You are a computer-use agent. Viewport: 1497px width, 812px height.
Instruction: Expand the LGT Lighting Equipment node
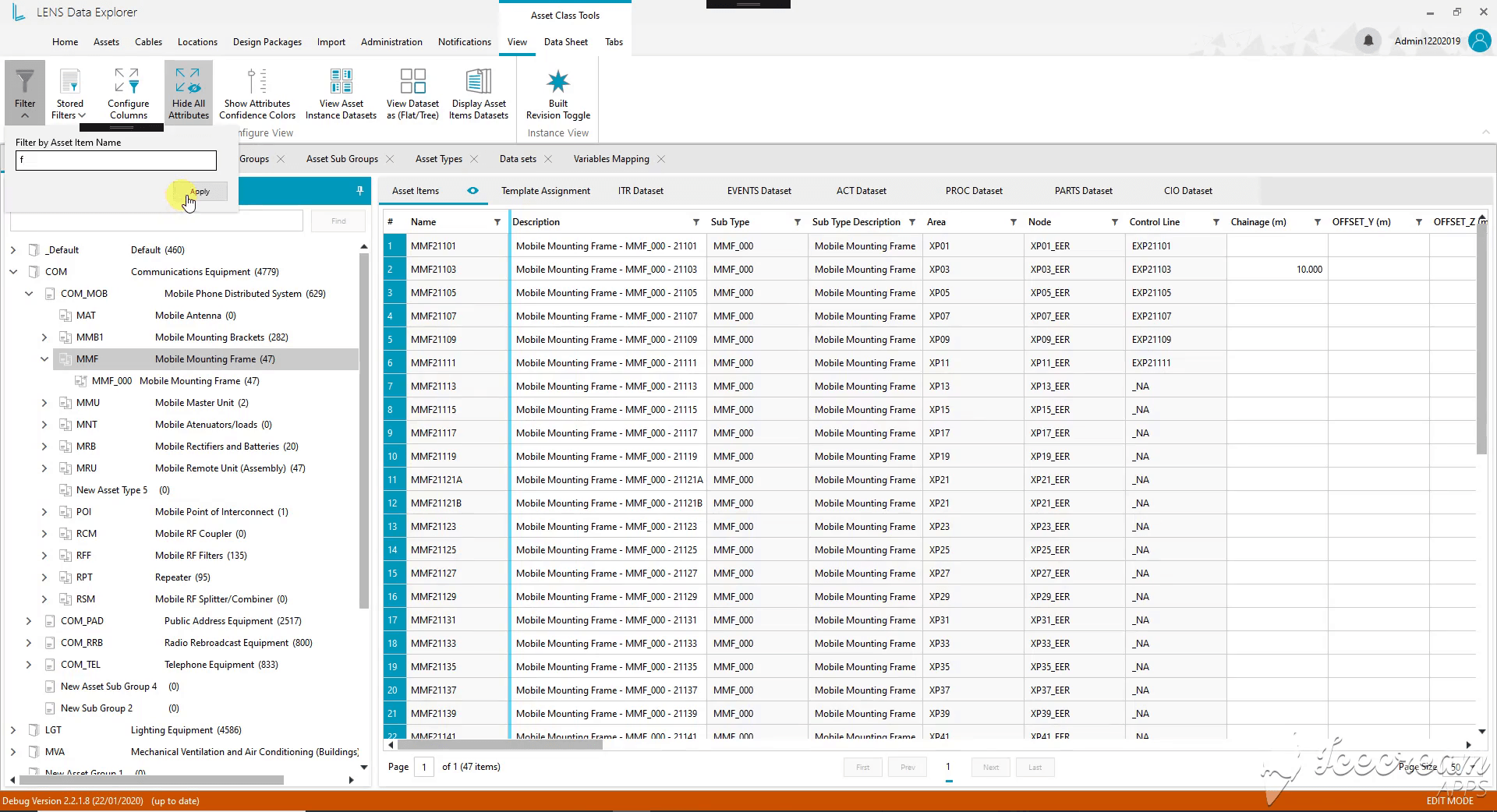pyautogui.click(x=13, y=730)
